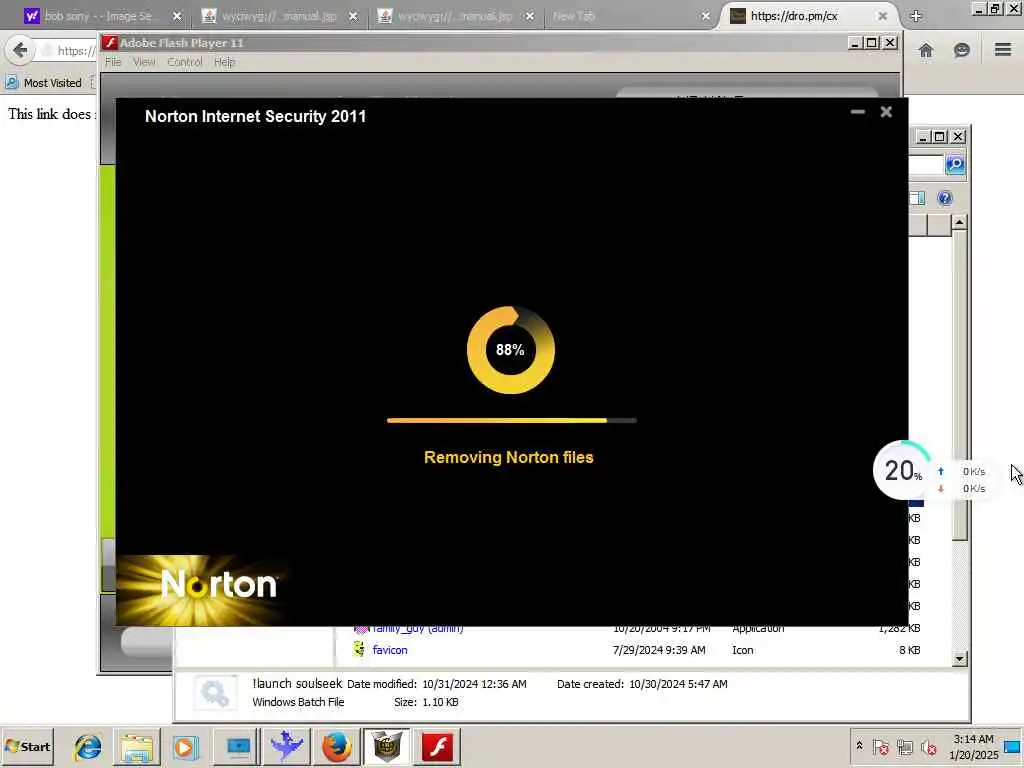Open the clock showing 3:14 AM
The width and height of the screenshot is (1024, 768).
coord(974,746)
